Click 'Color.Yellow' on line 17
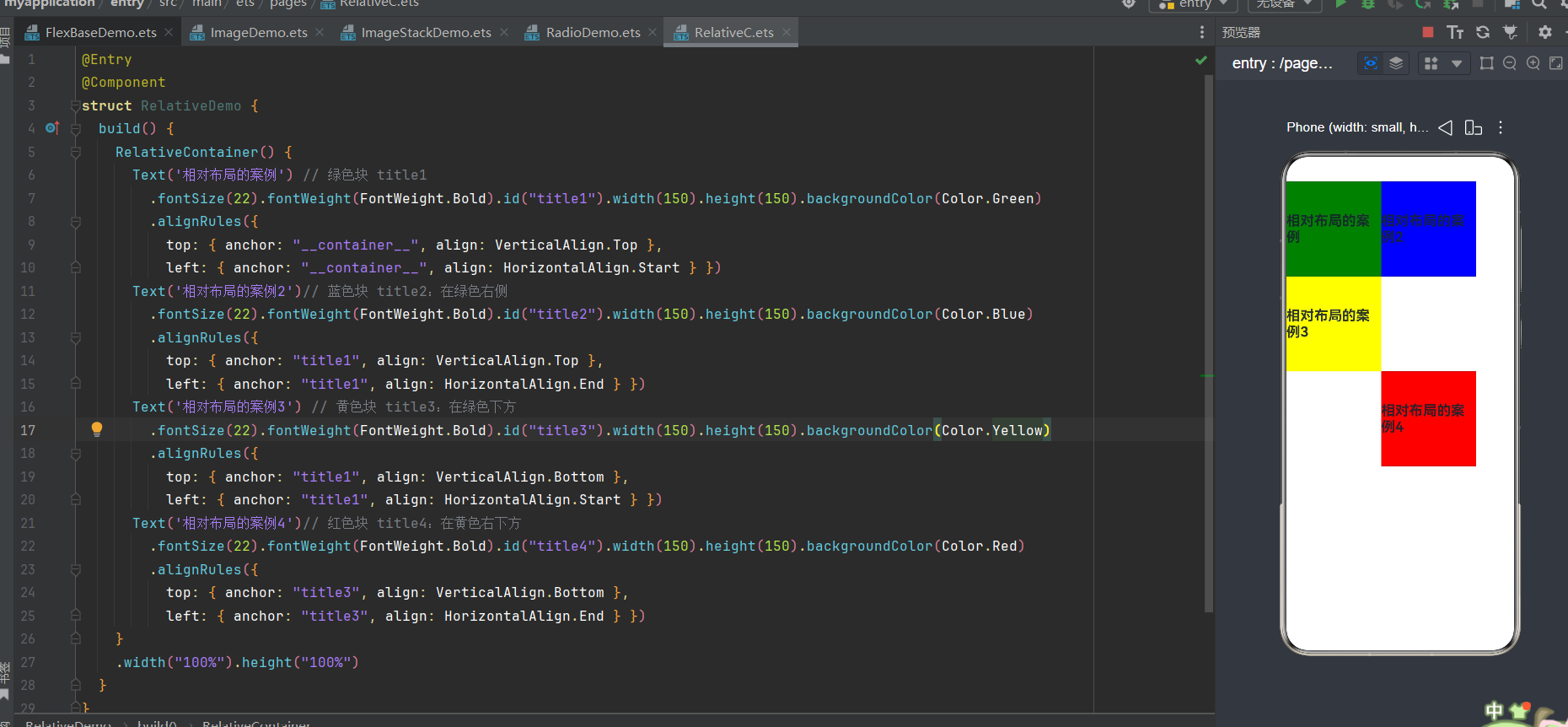 (x=991, y=430)
